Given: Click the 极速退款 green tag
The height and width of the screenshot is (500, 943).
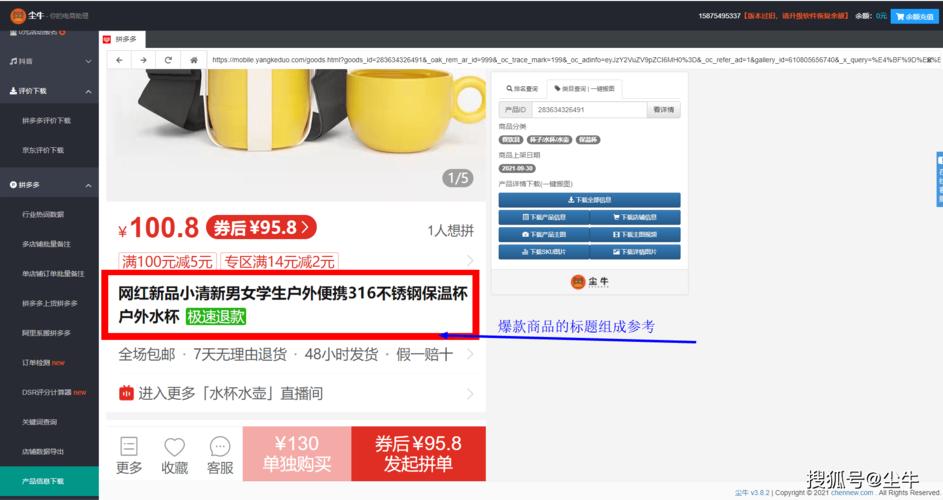Looking at the screenshot, I should point(216,316).
